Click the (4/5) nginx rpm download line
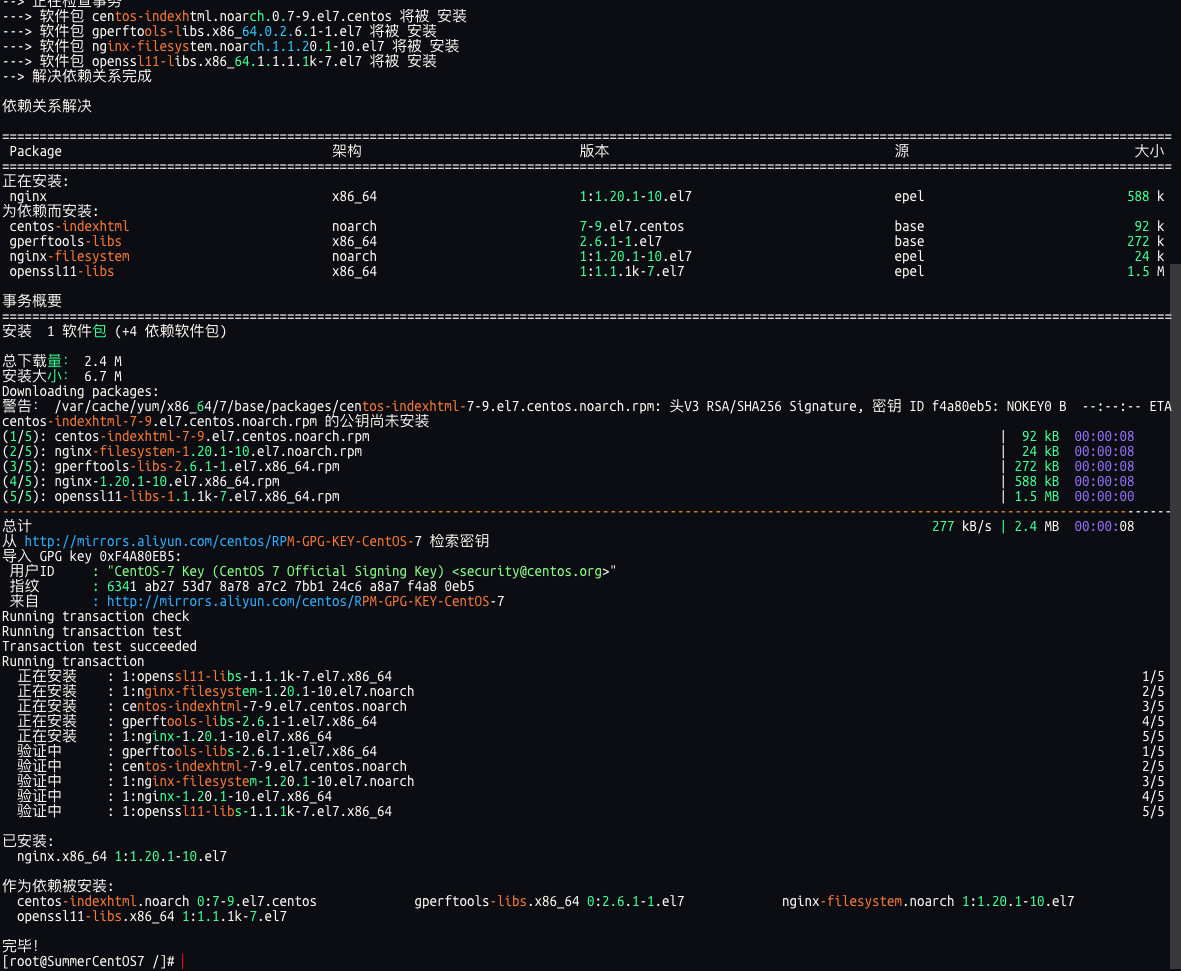This screenshot has height=971, width=1181. point(568,482)
